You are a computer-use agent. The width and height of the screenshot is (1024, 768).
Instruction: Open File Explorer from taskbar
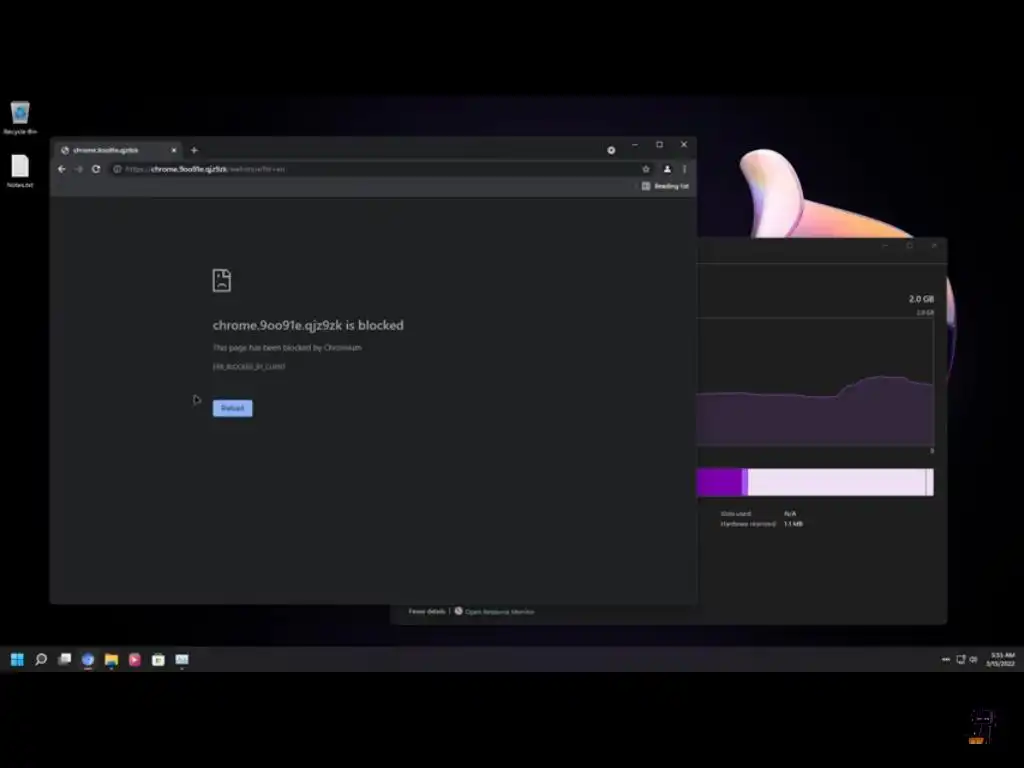point(112,660)
